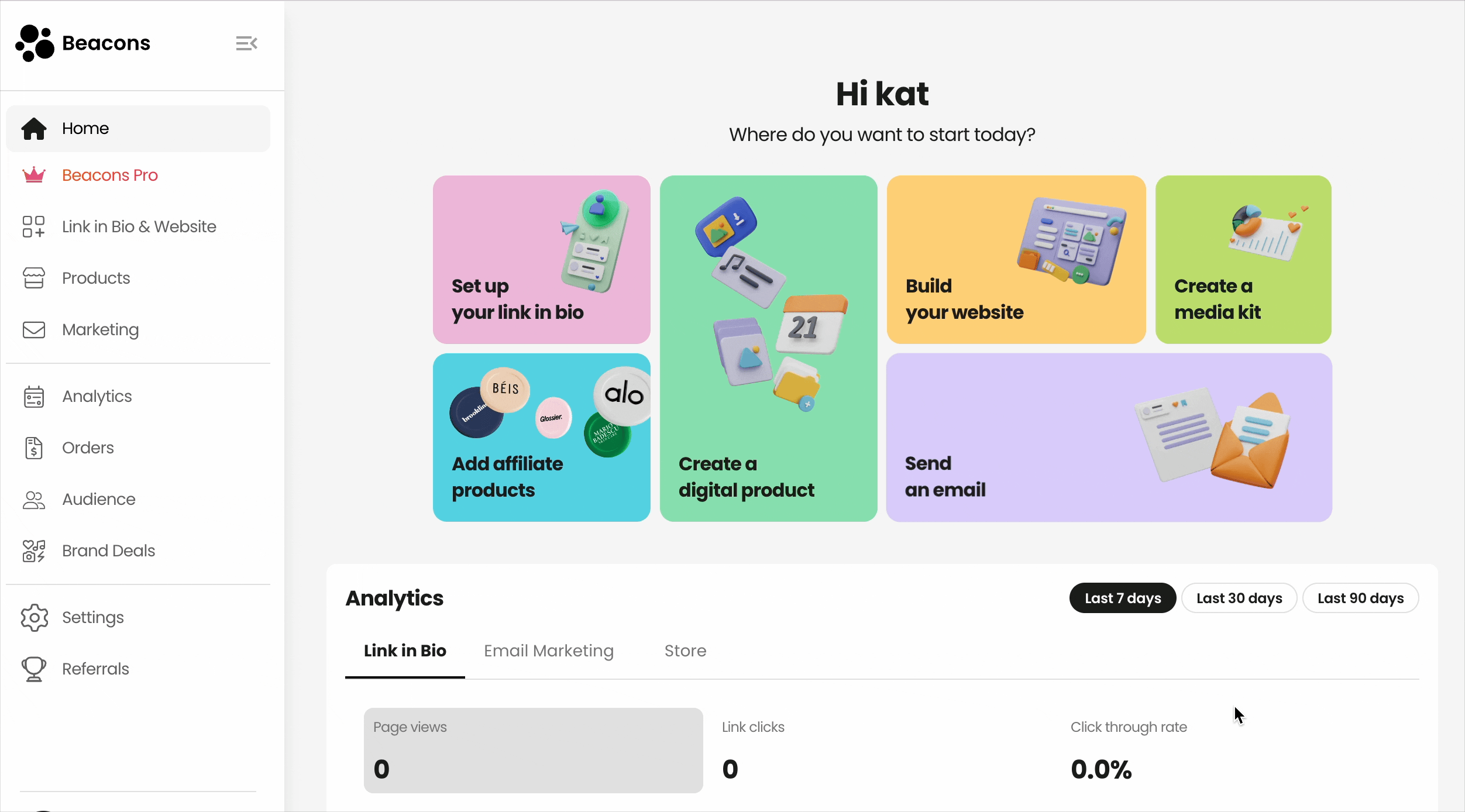Select the Last 7 days range
Image resolution: width=1465 pixels, height=812 pixels.
click(1123, 598)
